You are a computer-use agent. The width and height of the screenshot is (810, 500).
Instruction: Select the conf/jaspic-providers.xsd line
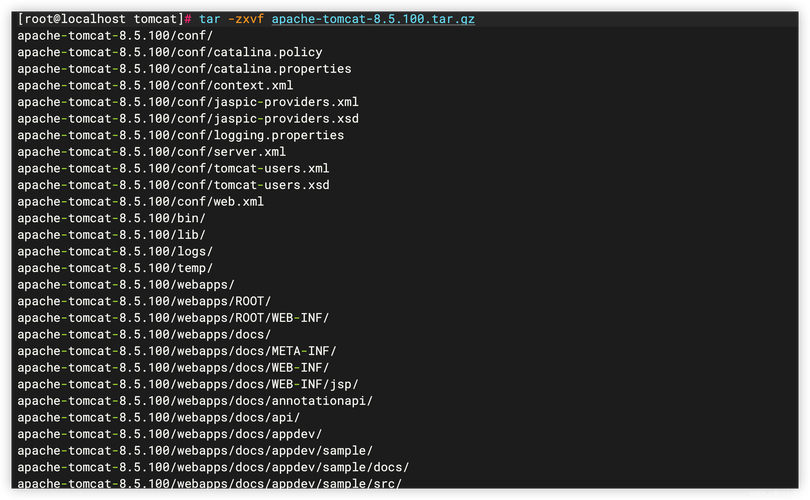[x=188, y=119]
